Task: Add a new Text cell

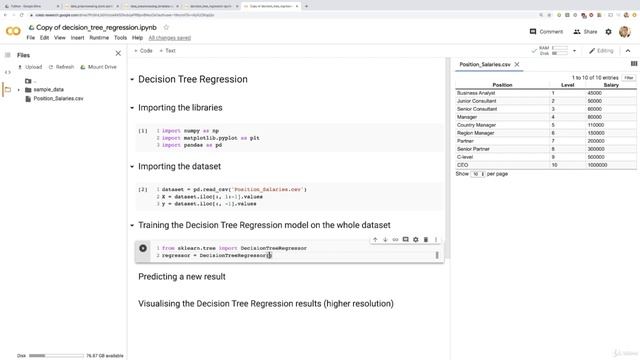Action: point(167,51)
